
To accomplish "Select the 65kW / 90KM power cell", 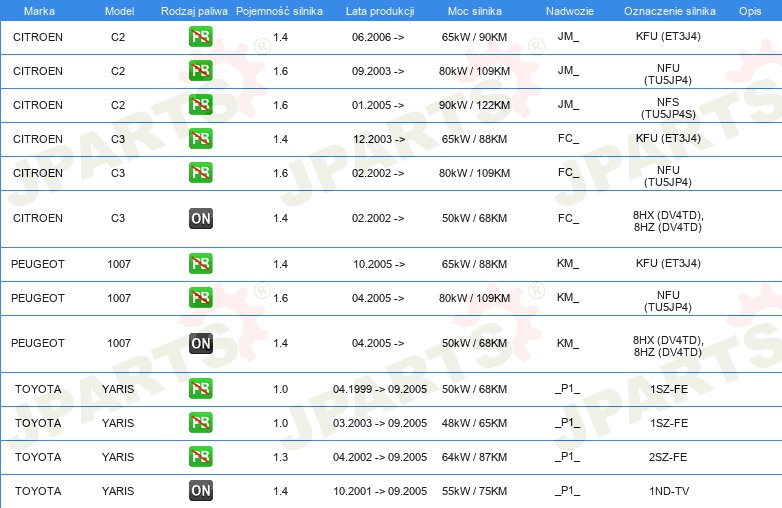I will 474,37.
